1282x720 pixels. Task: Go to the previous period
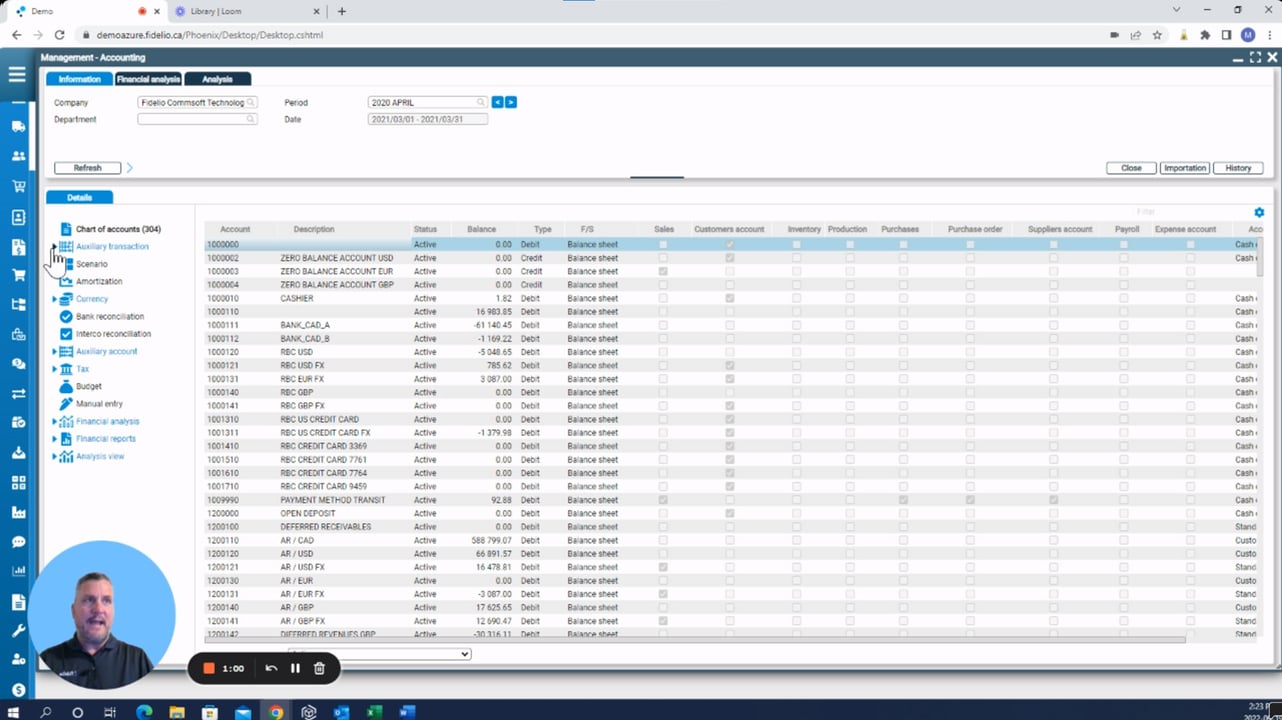click(x=497, y=102)
